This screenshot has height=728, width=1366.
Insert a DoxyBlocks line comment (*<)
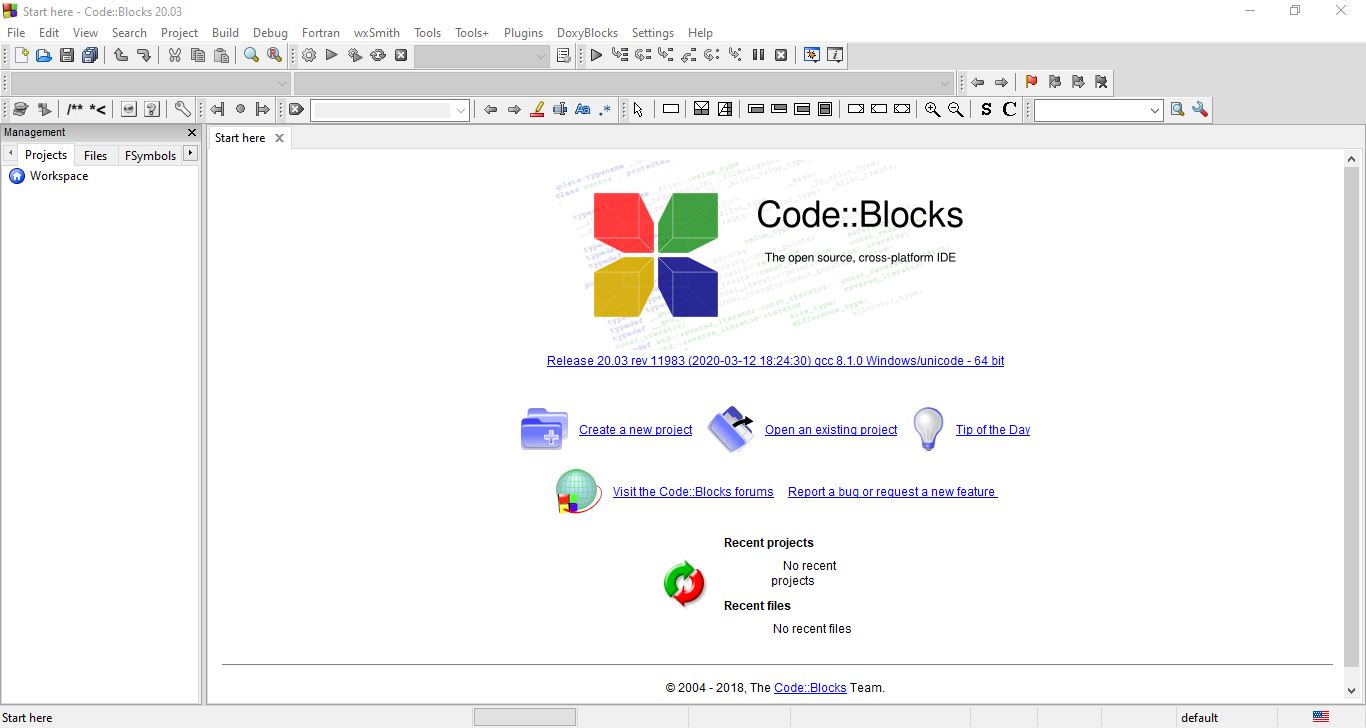click(98, 110)
